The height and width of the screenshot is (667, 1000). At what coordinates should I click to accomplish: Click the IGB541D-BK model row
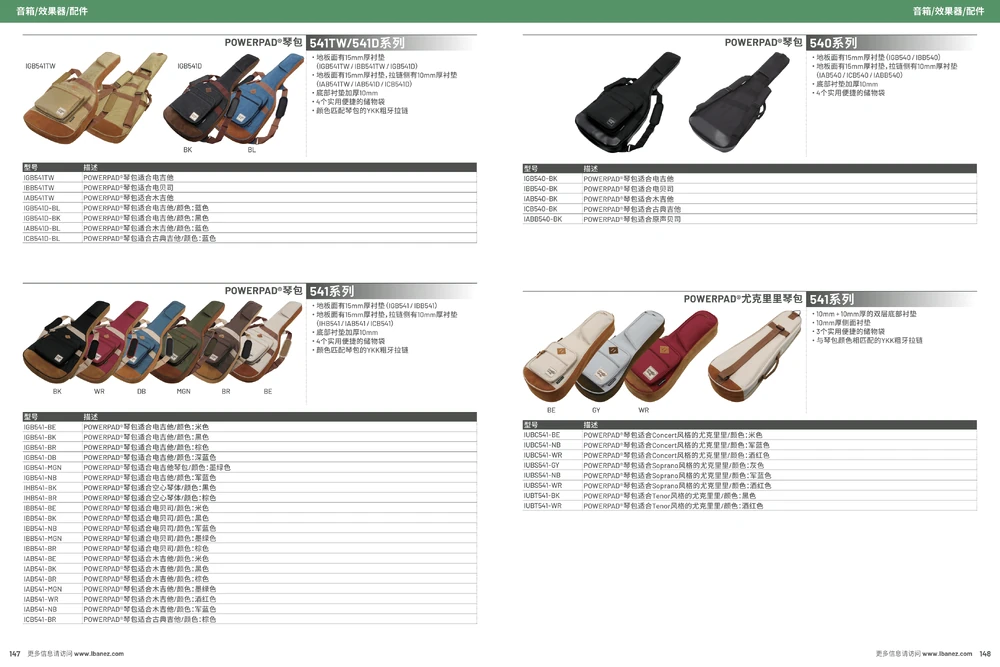[250, 218]
